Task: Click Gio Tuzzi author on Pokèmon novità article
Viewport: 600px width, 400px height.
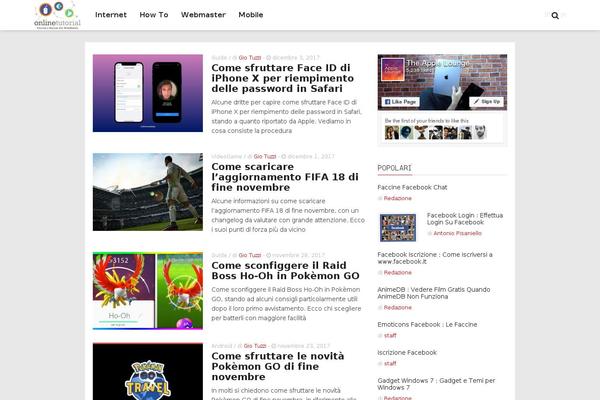Action: point(255,346)
